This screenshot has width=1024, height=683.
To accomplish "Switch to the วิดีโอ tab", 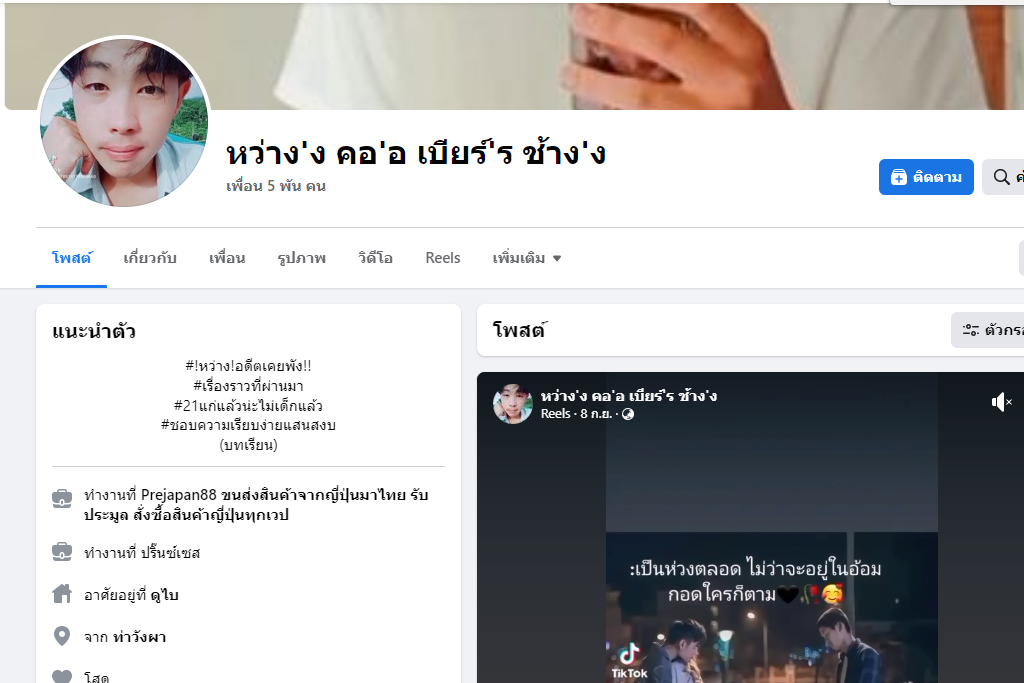I will pos(375,258).
